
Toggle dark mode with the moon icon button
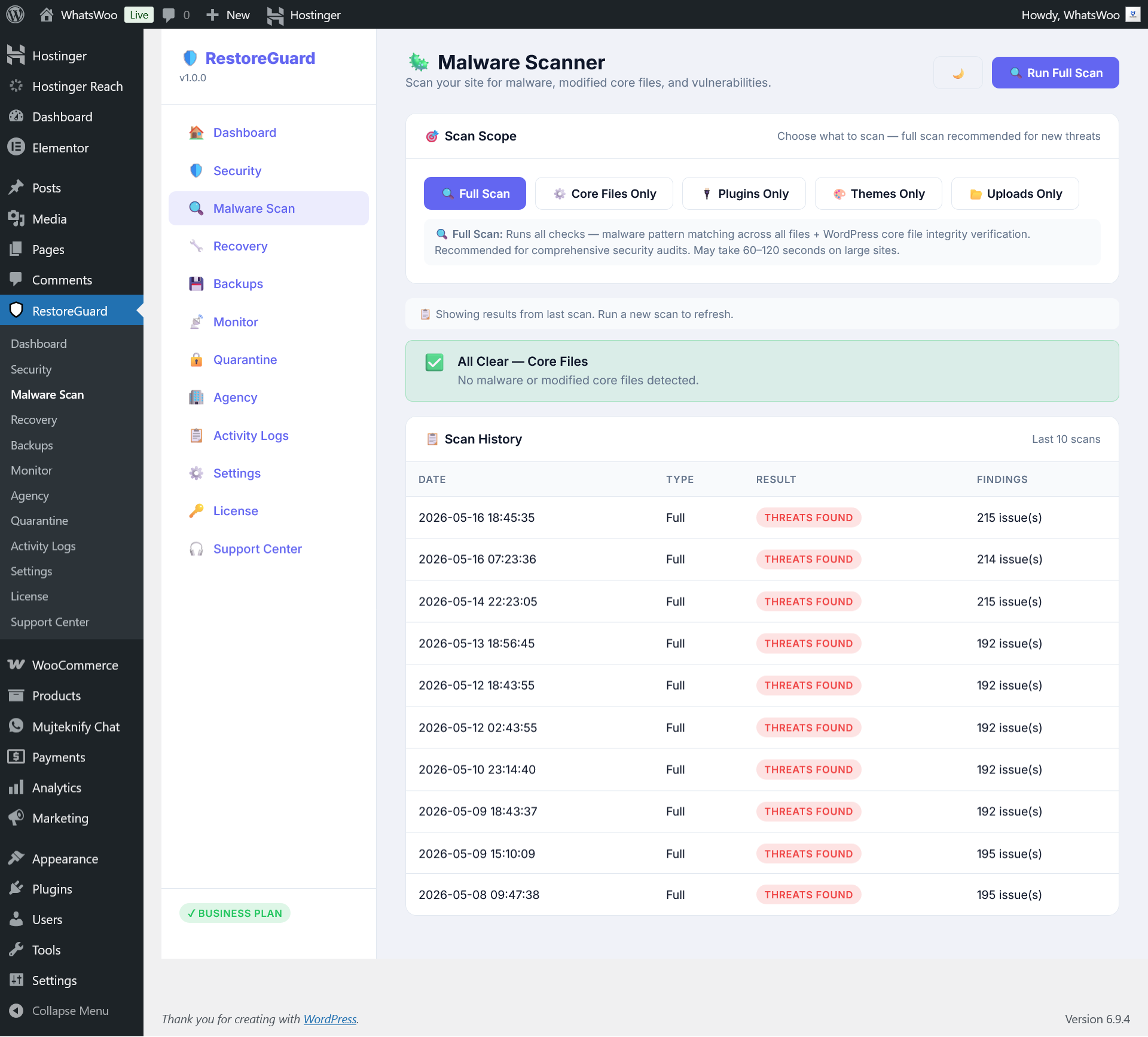tap(958, 73)
